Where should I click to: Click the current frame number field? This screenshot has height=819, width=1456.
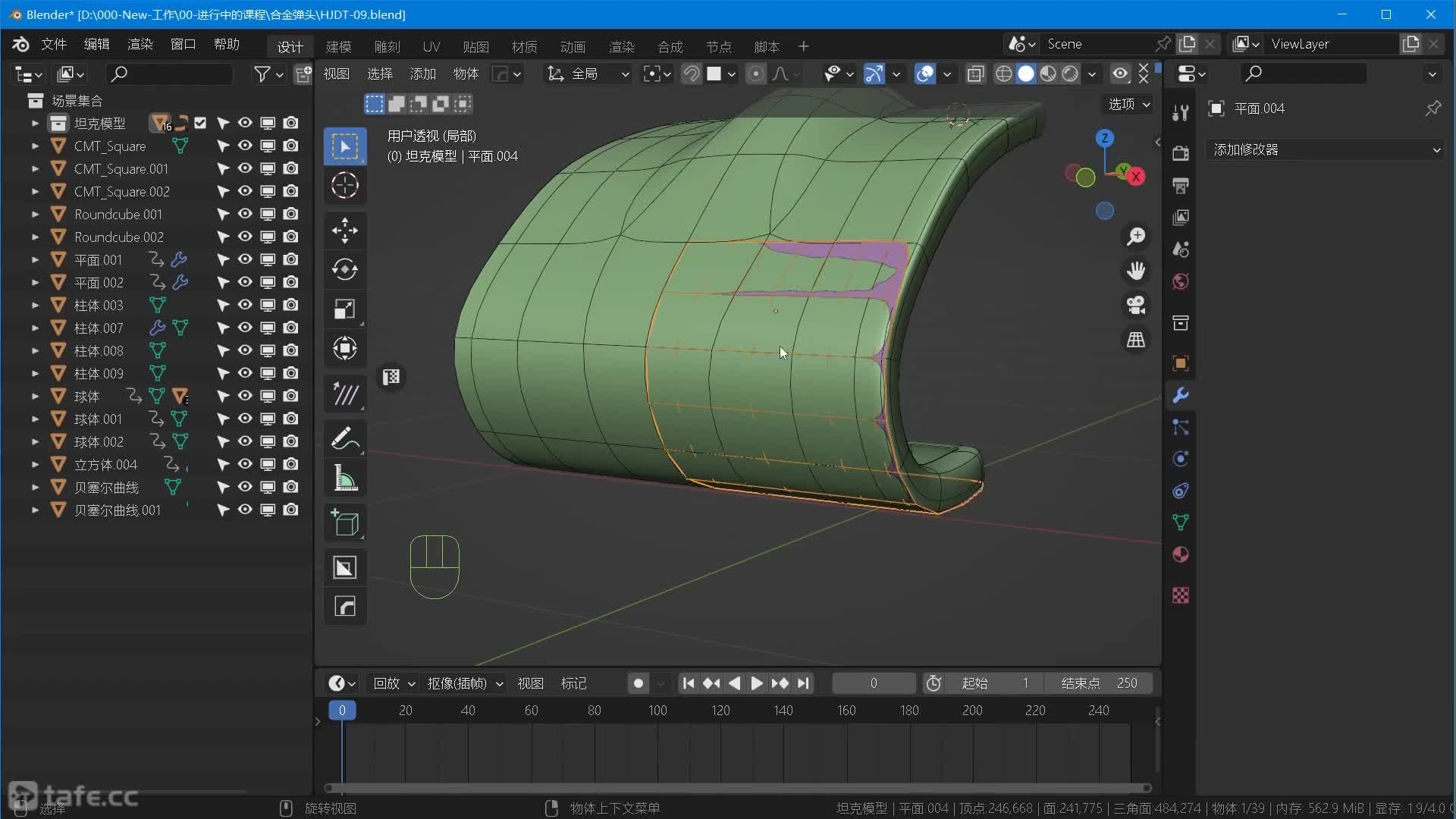click(x=873, y=683)
